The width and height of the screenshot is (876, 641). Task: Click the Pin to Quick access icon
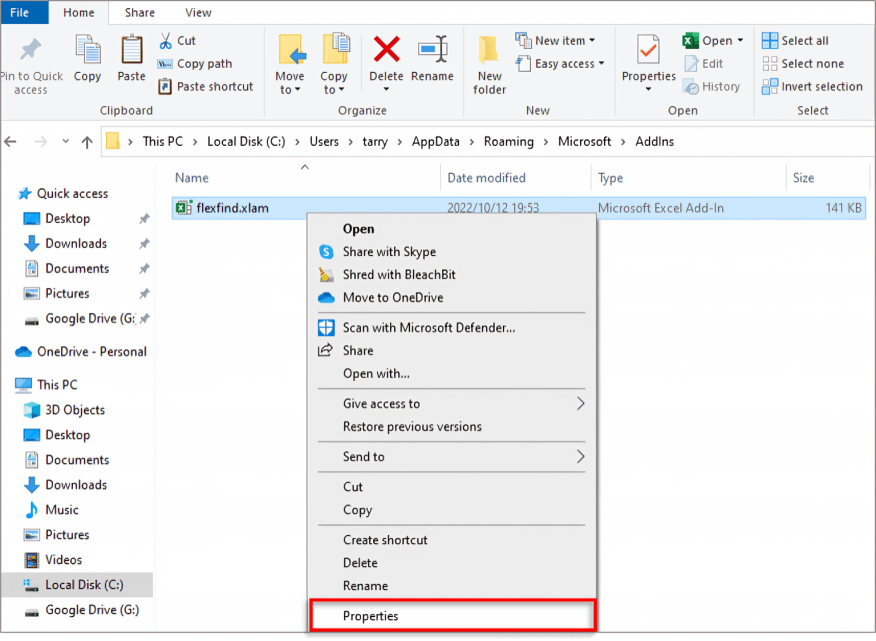31,50
